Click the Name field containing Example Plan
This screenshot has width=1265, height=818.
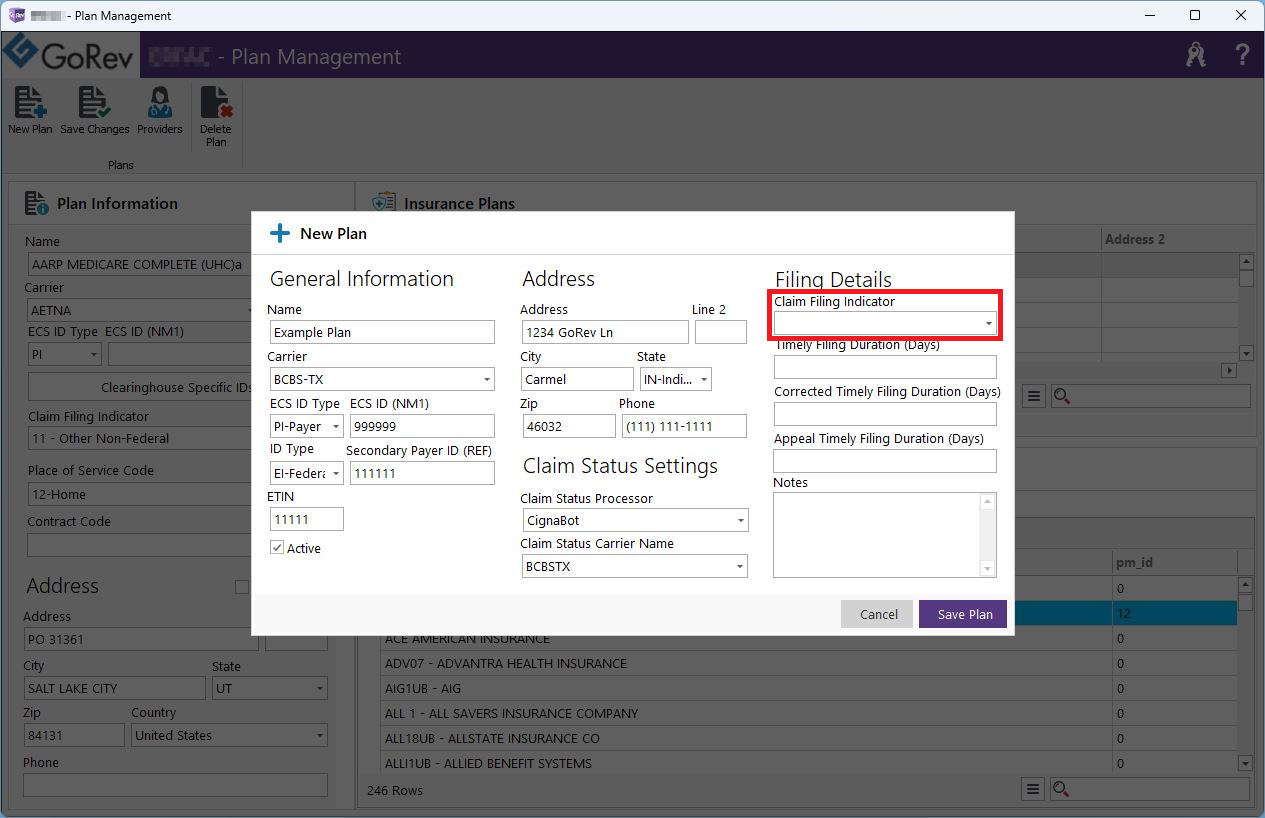point(382,332)
